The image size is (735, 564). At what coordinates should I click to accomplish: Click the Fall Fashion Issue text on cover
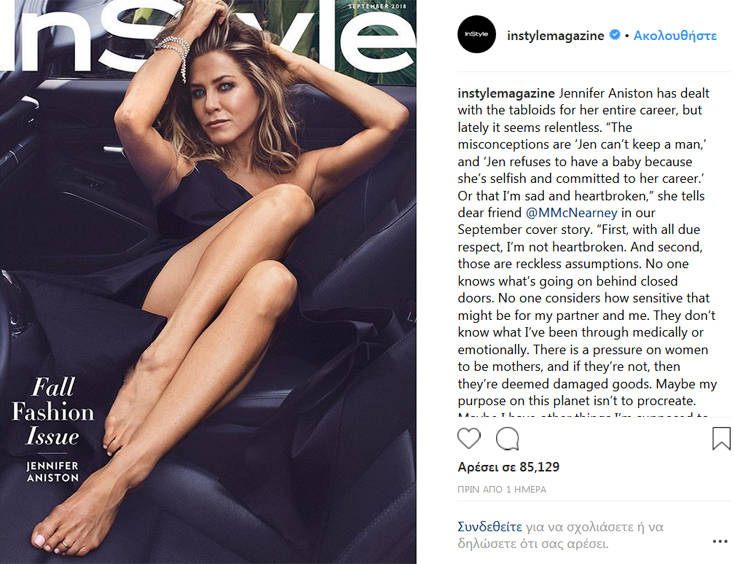point(53,411)
